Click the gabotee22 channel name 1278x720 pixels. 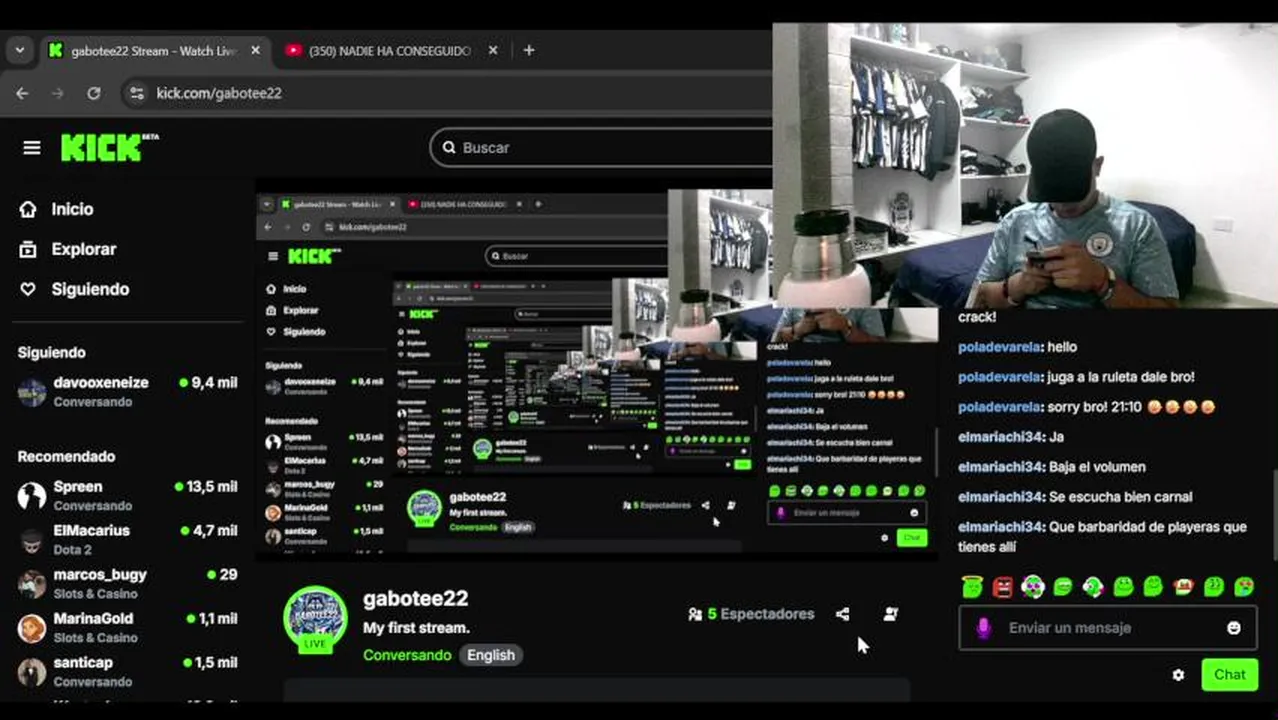[415, 598]
